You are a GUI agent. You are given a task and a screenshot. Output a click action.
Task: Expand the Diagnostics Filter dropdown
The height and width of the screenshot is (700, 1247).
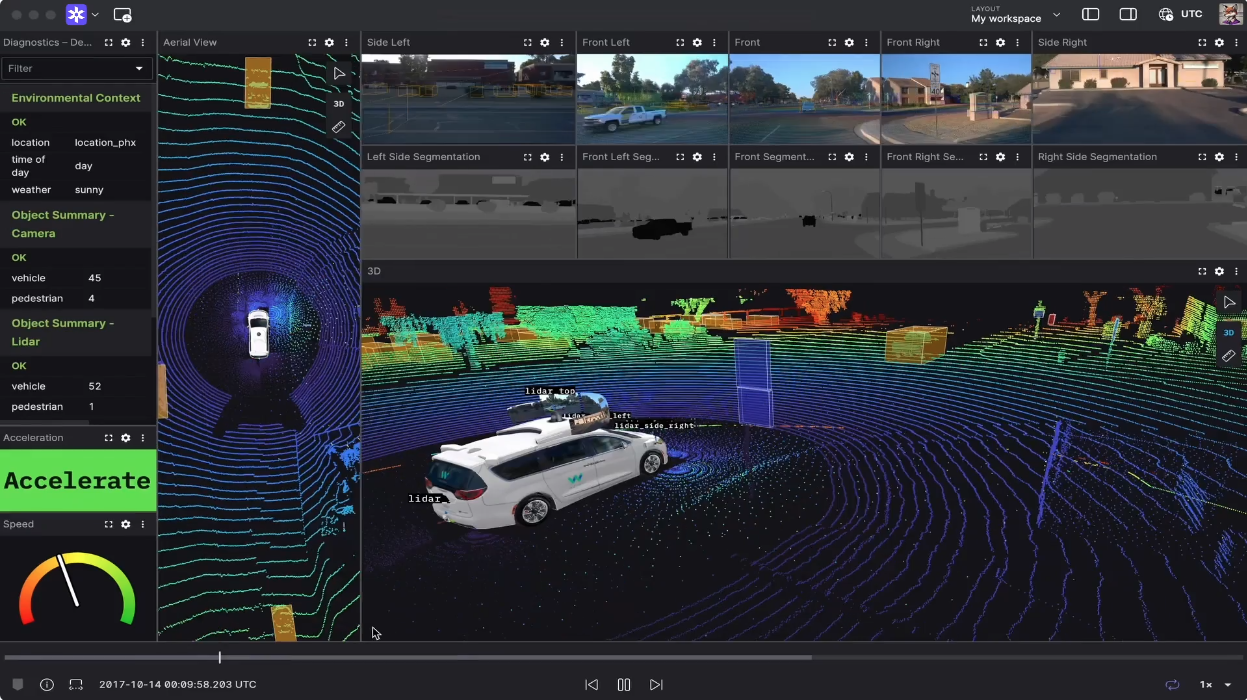[139, 69]
